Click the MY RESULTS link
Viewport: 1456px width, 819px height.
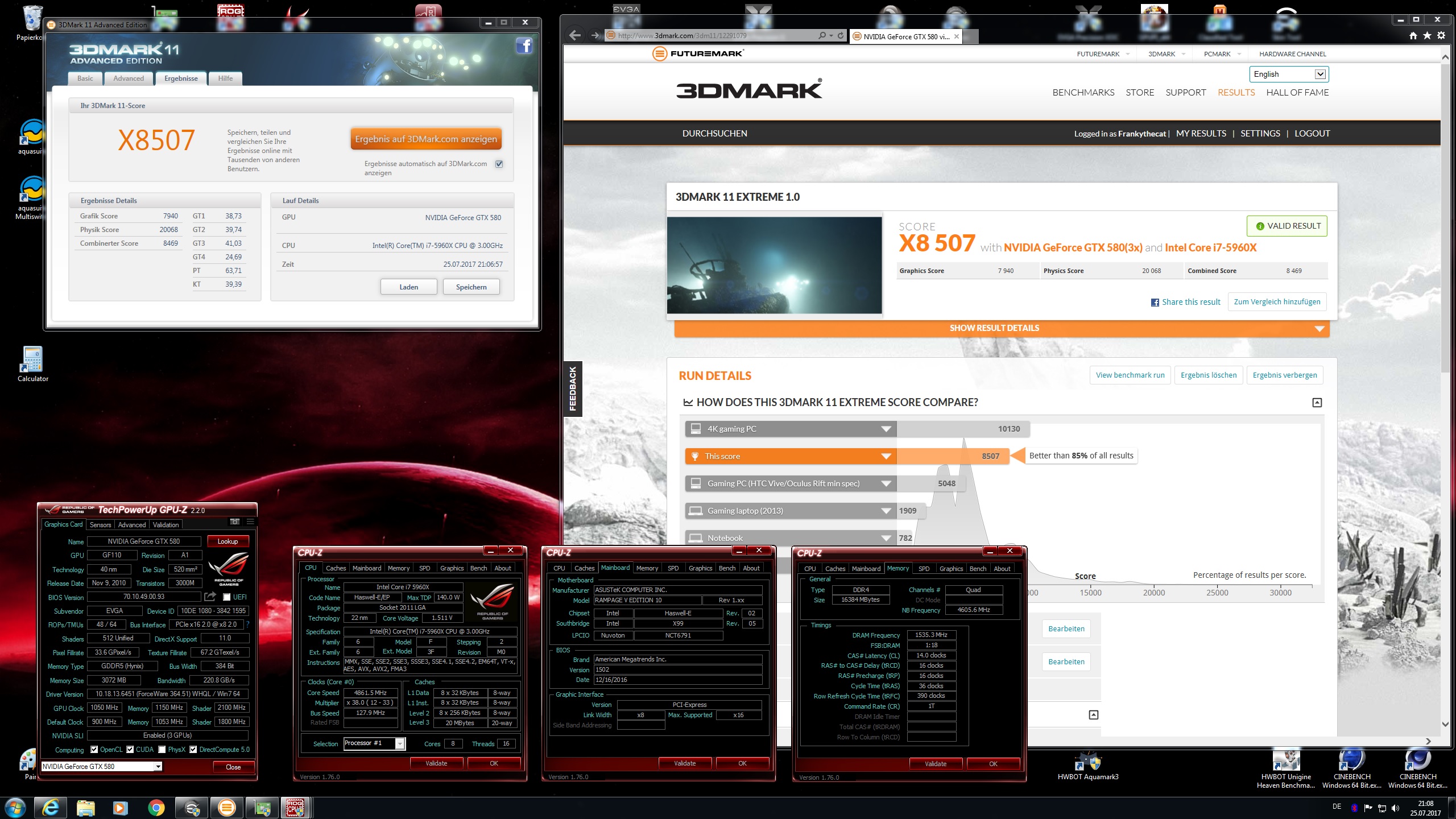pos(1201,134)
